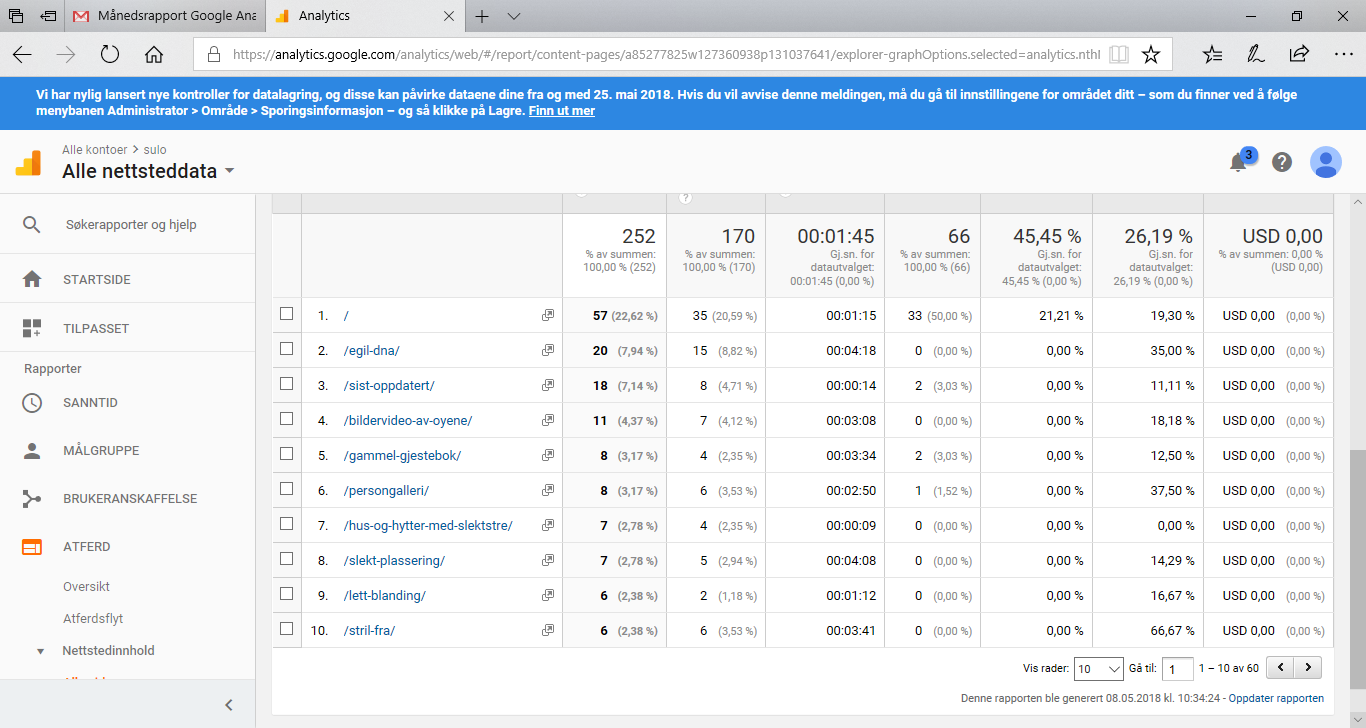
Task: Tick the checkbox for /egil-dna/
Action: [287, 349]
